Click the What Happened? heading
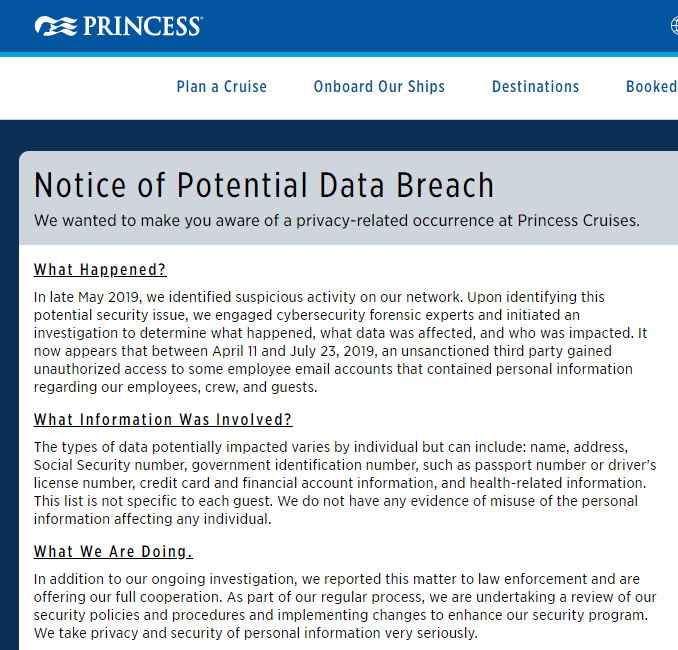This screenshot has height=650, width=678. (x=100, y=270)
